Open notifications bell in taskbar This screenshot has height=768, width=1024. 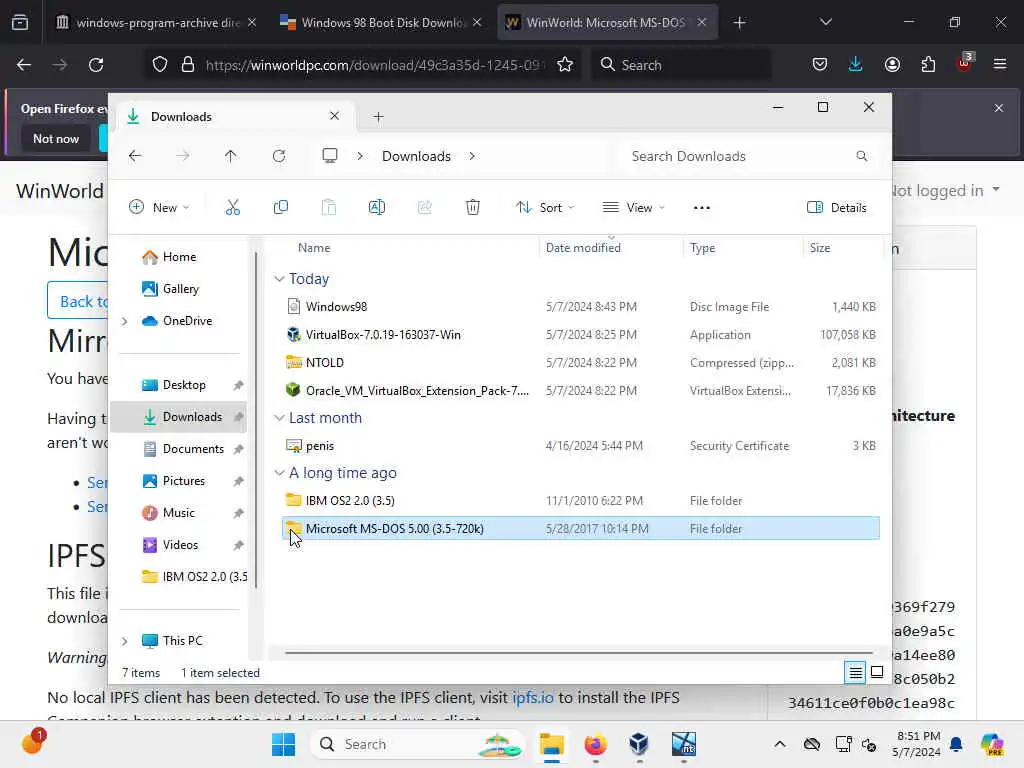(956, 744)
